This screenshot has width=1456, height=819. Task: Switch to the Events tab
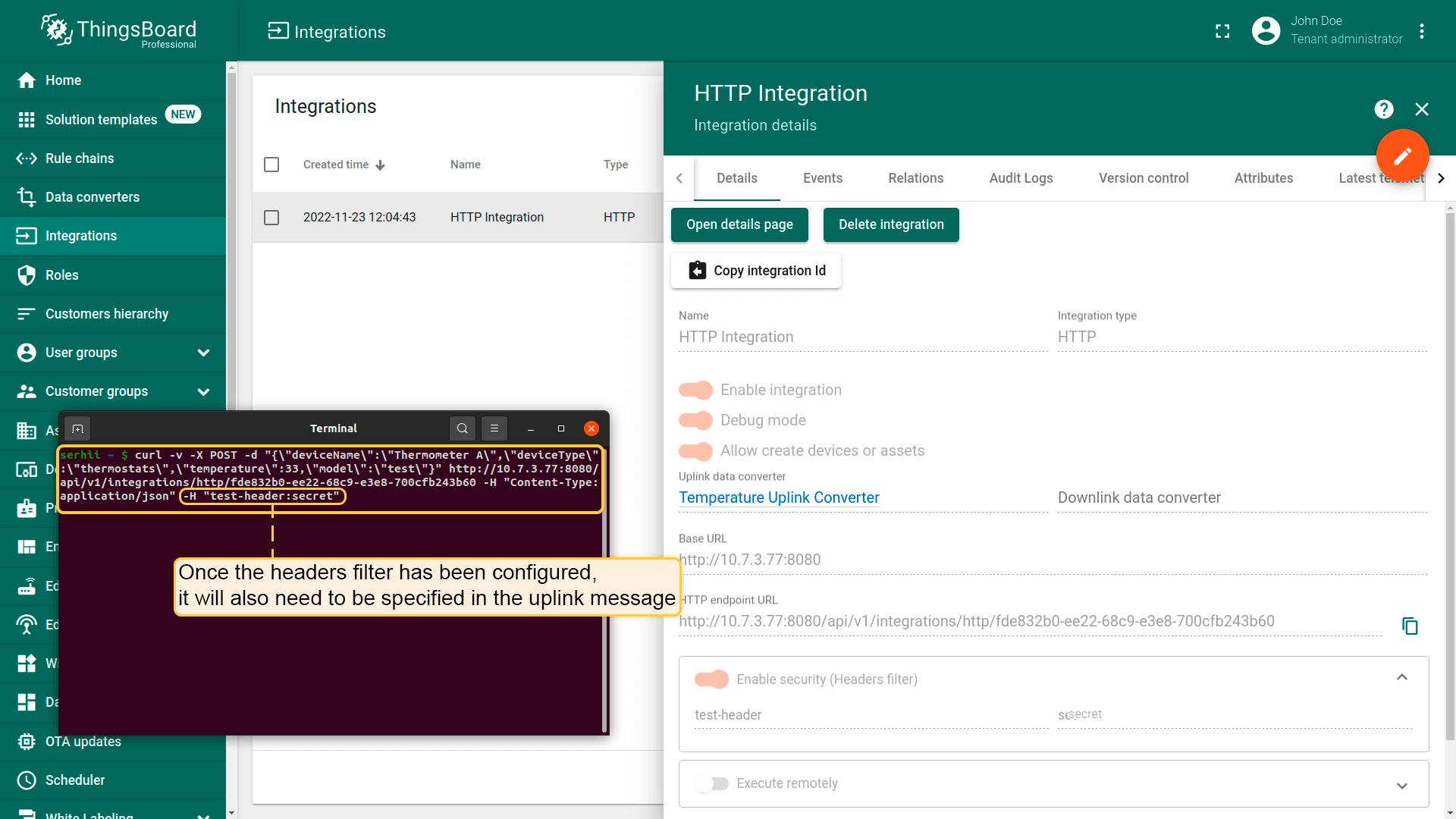coord(823,178)
